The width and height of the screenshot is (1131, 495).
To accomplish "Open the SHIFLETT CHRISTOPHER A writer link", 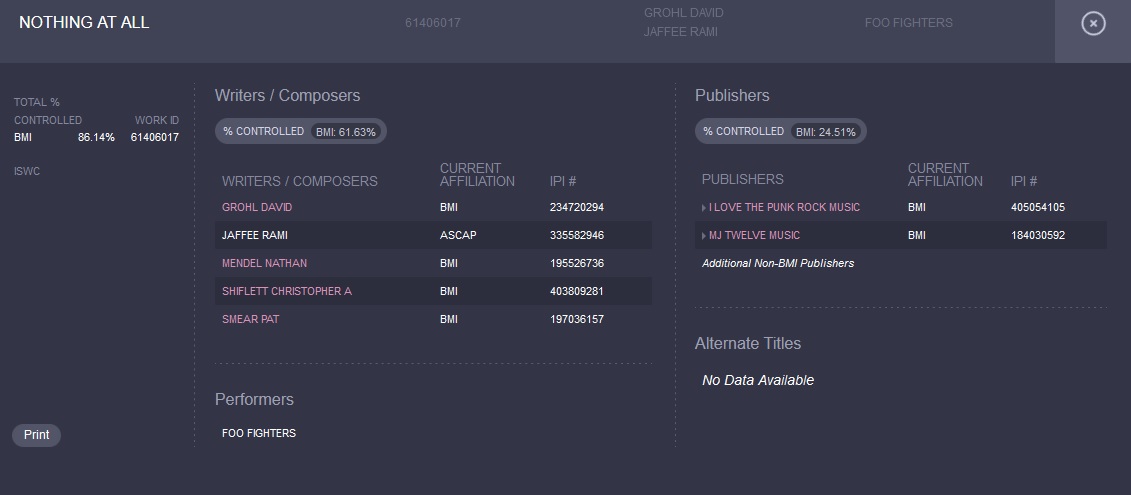I will click(x=286, y=292).
